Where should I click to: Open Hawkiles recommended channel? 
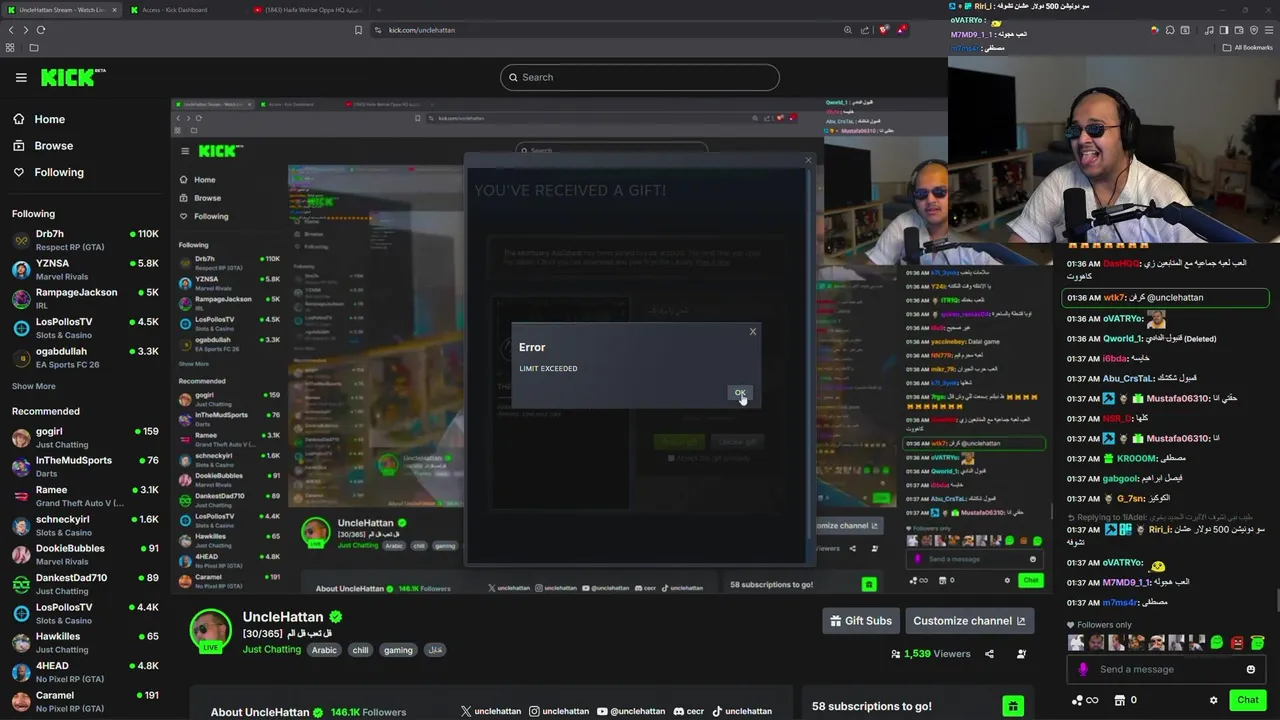click(x=84, y=642)
